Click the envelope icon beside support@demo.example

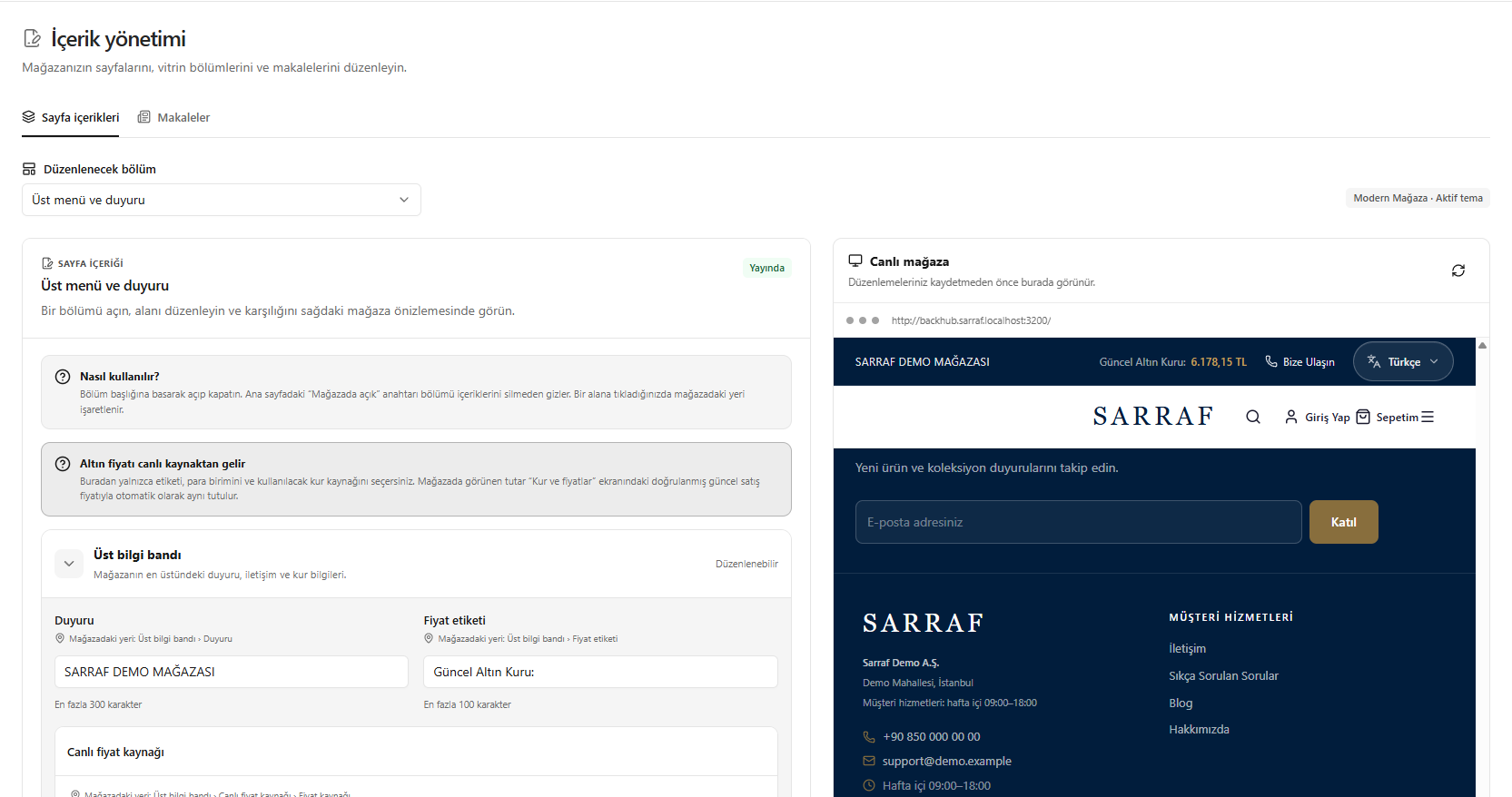pyautogui.click(x=869, y=761)
